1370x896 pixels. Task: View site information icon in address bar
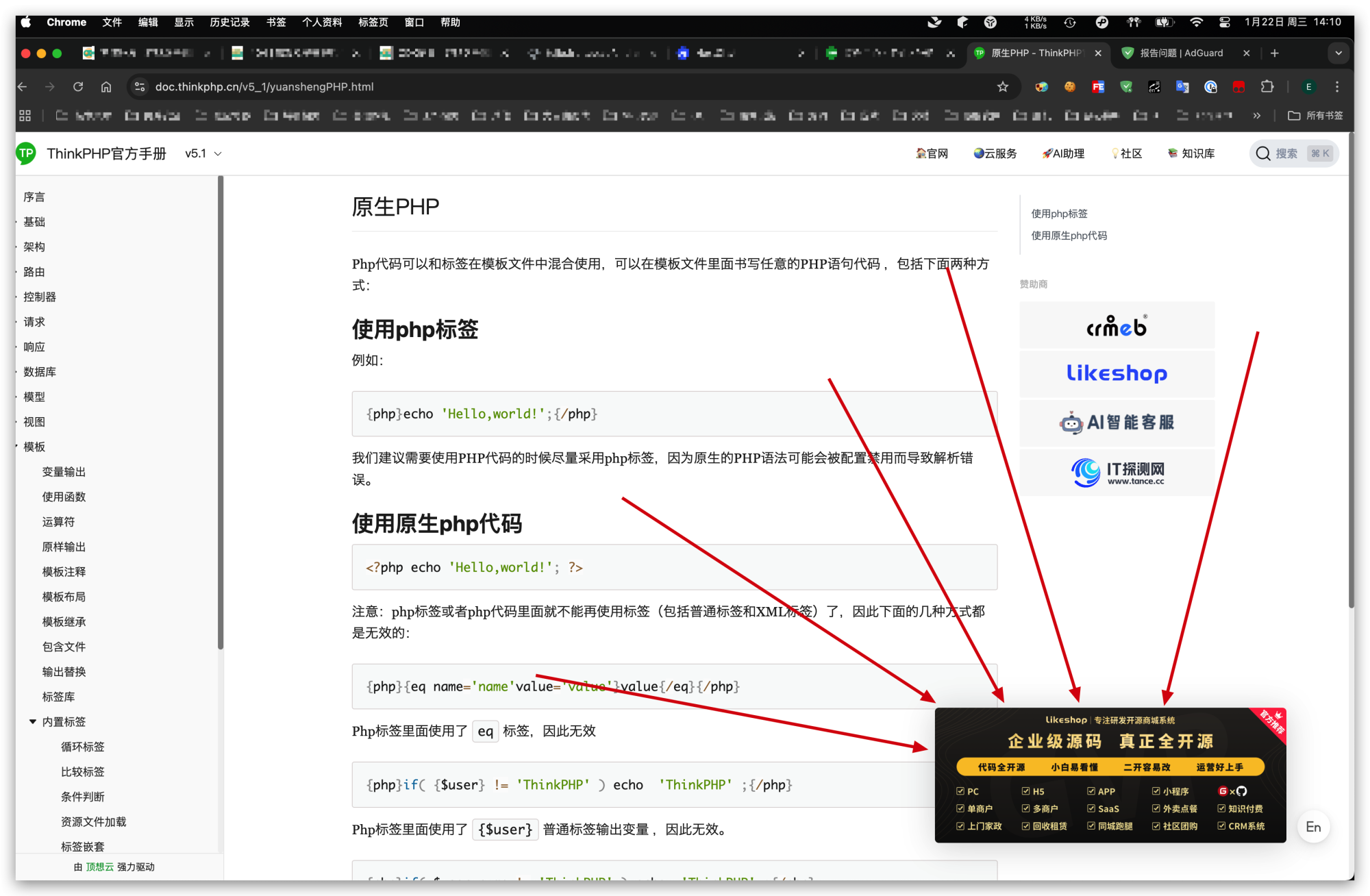click(140, 87)
